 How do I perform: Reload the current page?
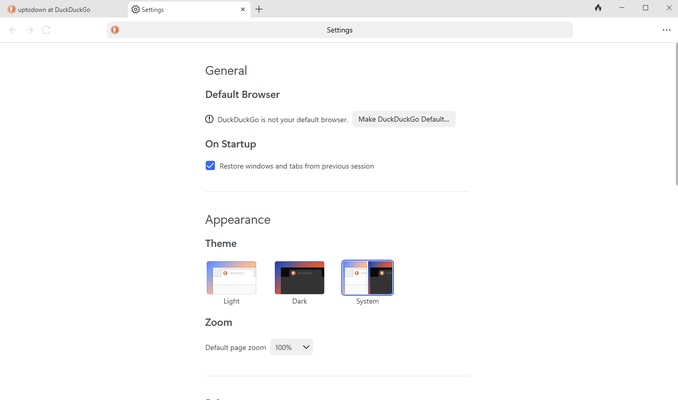46,30
